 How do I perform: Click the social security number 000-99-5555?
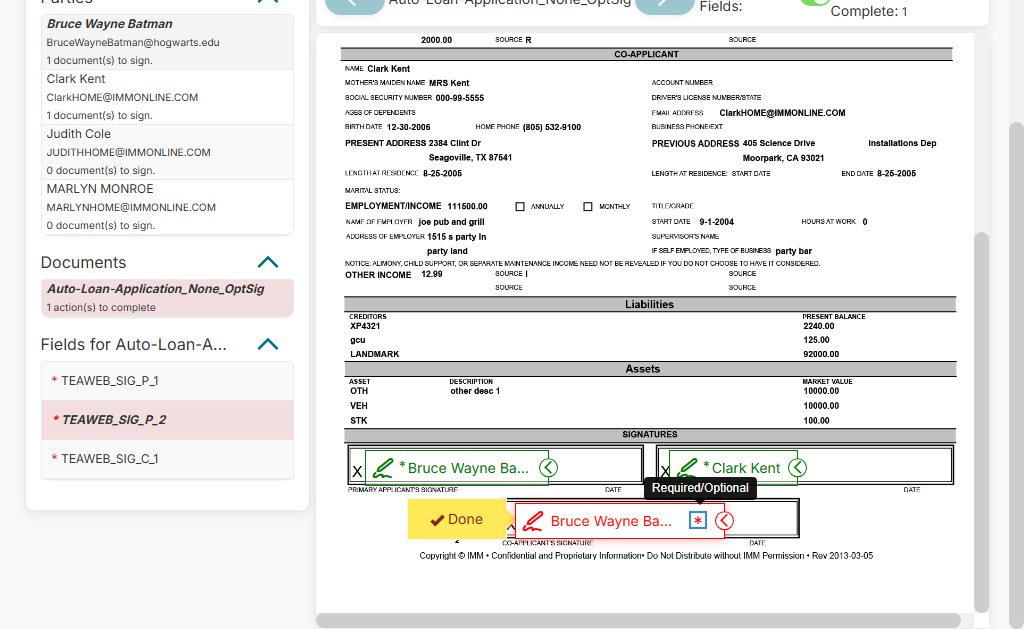pos(460,98)
